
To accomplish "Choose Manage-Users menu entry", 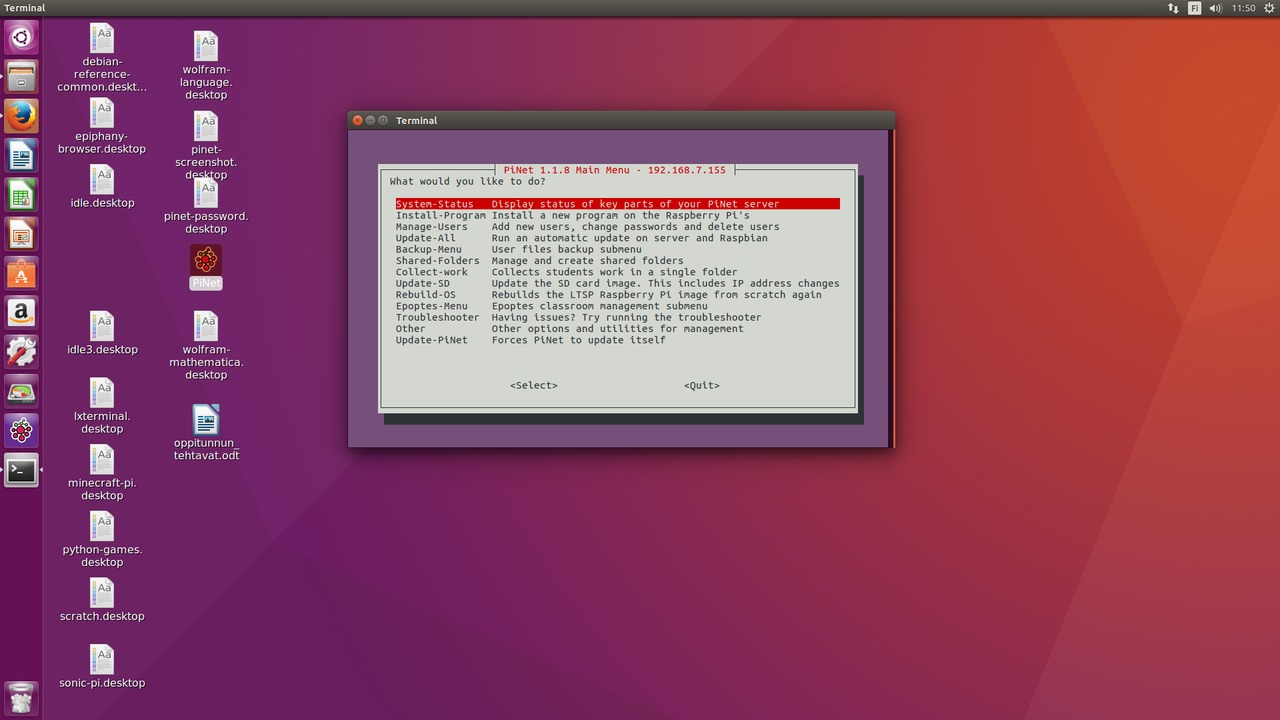I will point(617,227).
